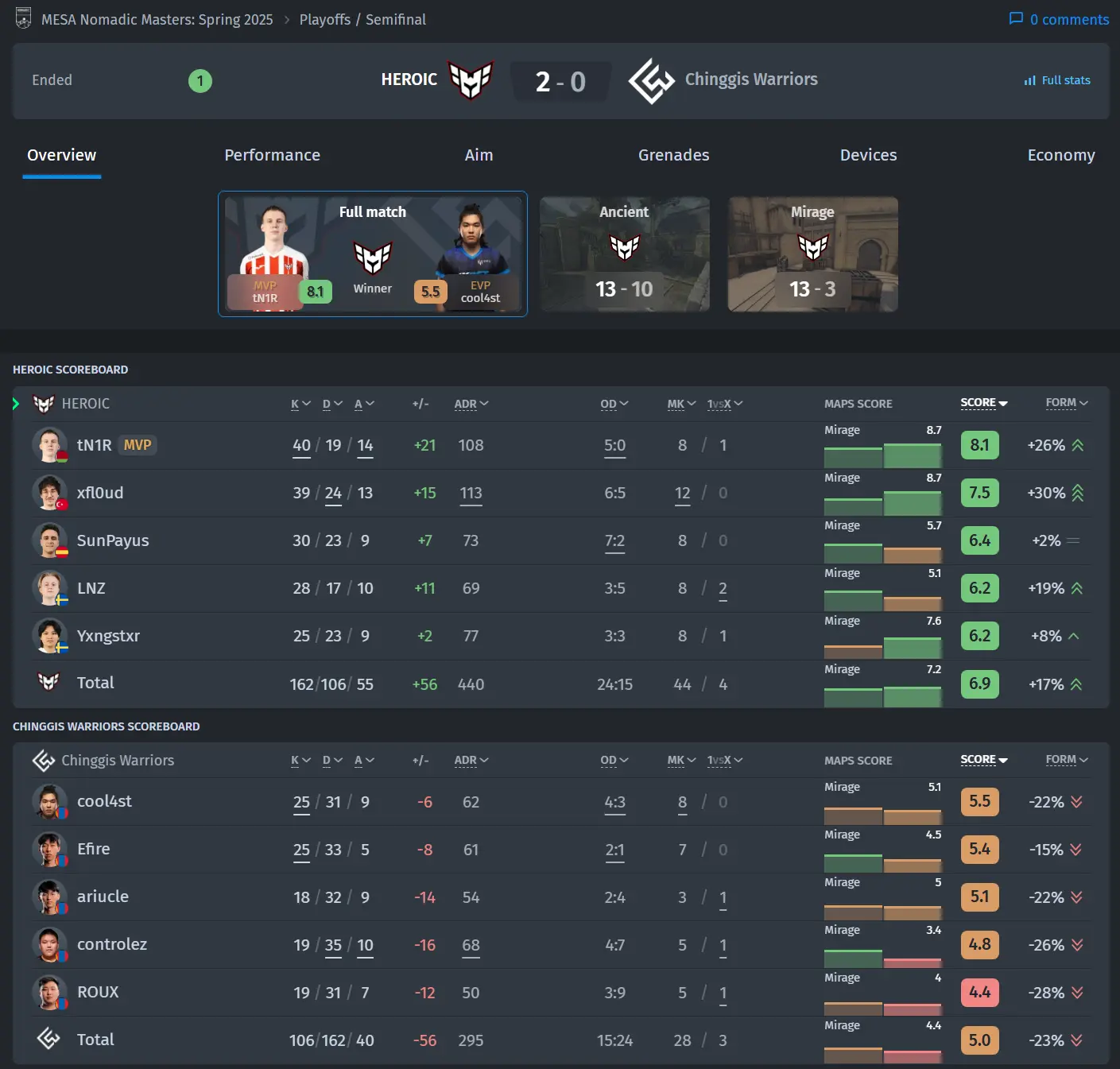Click the green arrow beside HEROIC scoreboard header

tap(16, 404)
